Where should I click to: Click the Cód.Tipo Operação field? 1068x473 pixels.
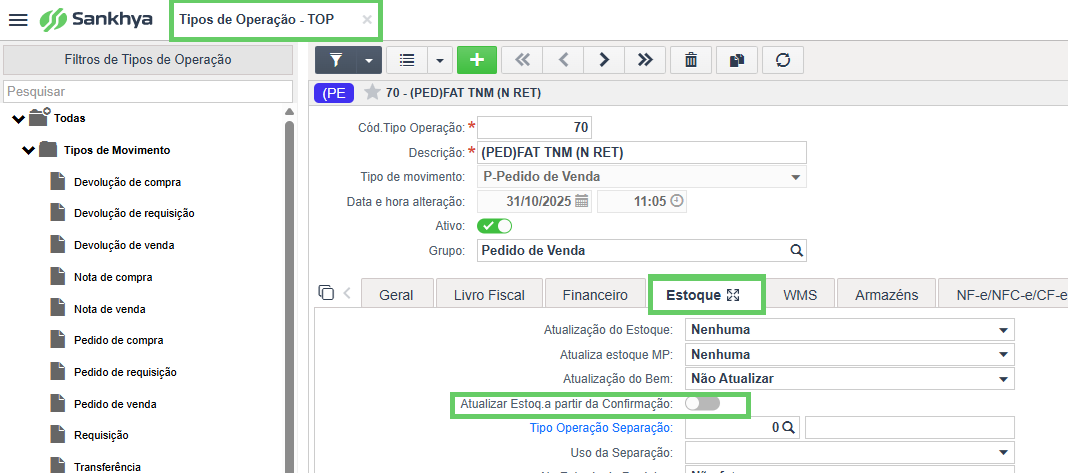pyautogui.click(x=535, y=127)
